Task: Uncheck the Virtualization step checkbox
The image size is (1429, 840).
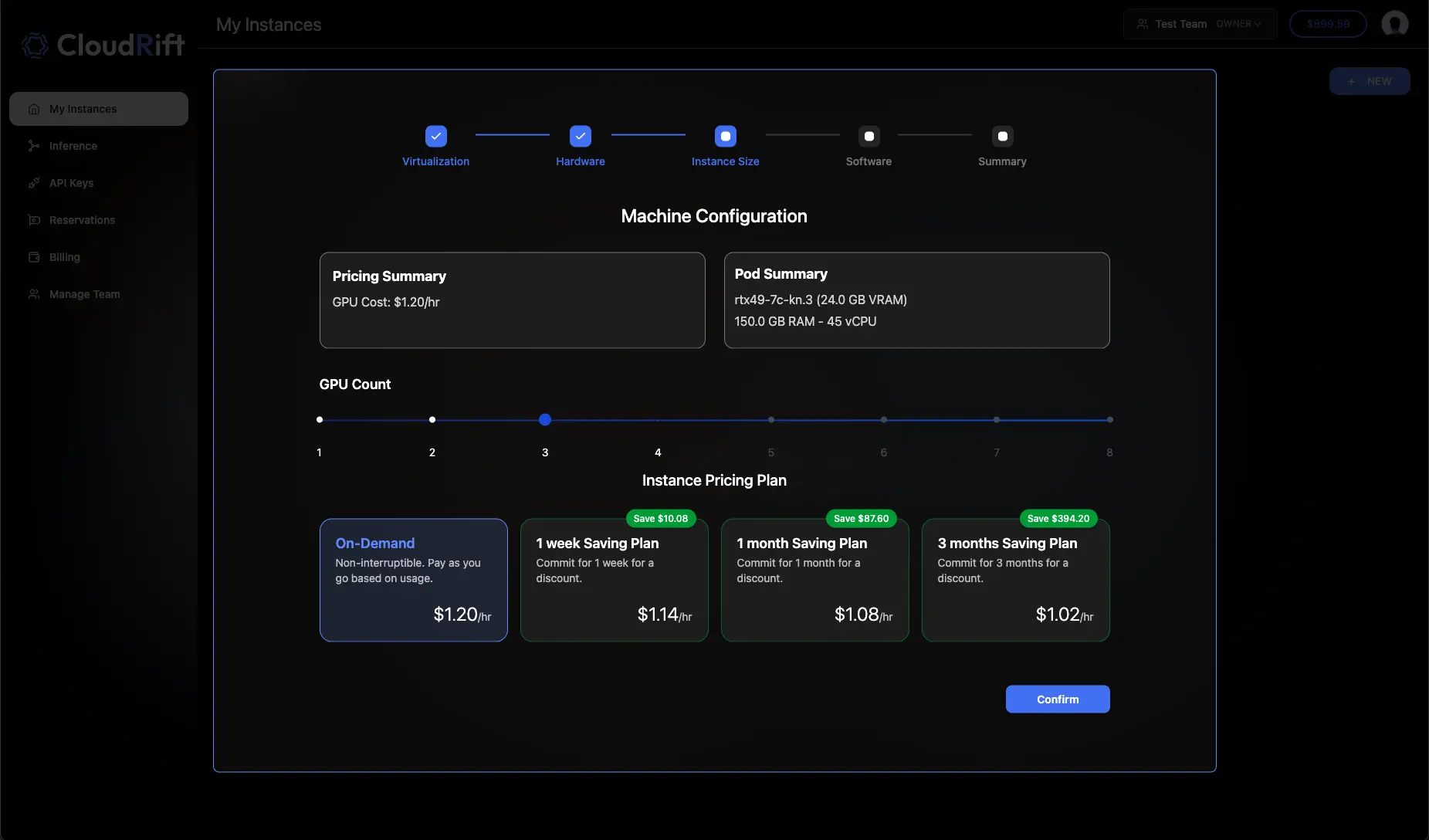Action: click(435, 136)
